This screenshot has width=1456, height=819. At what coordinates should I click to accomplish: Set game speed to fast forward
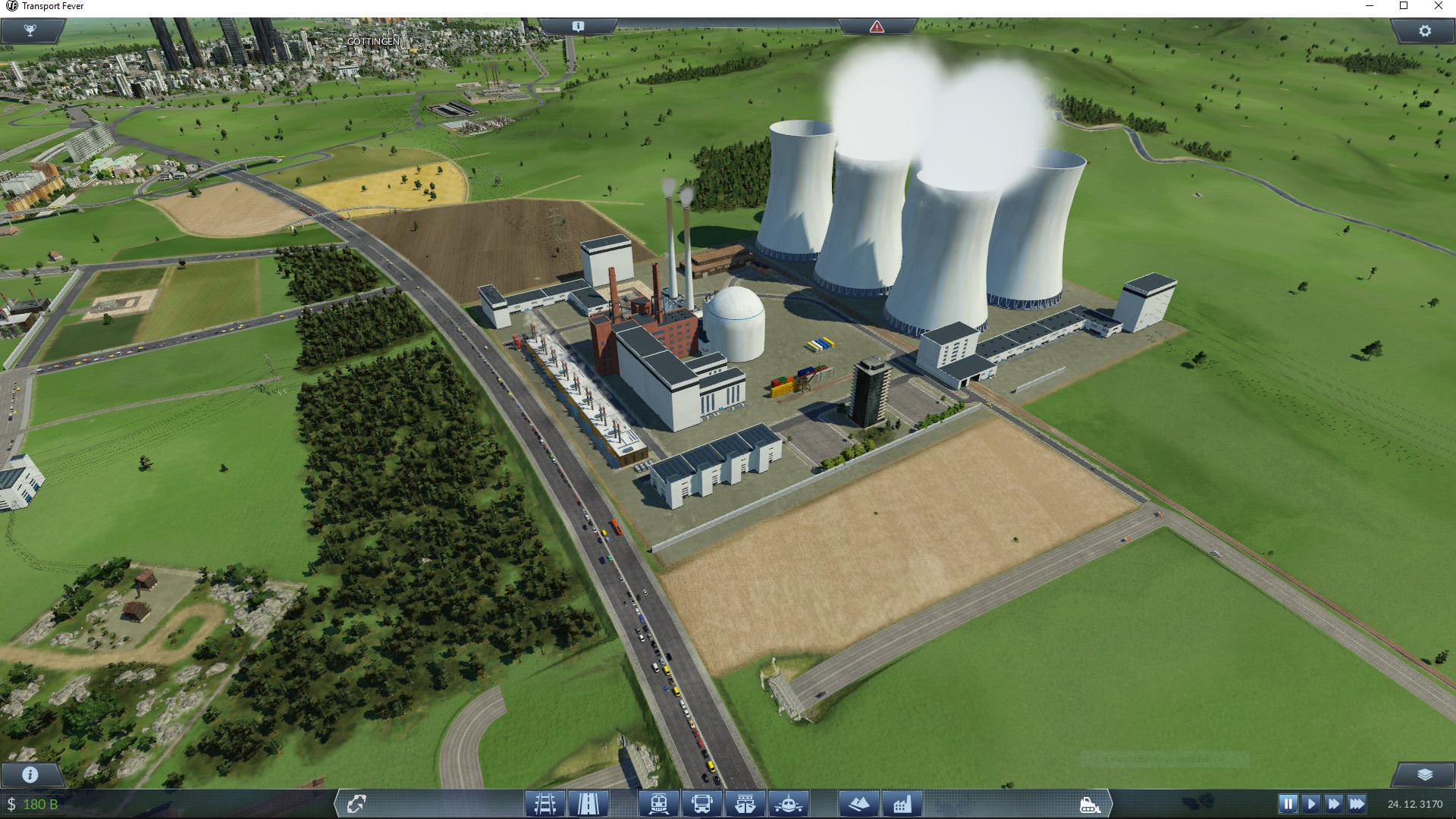[1334, 803]
